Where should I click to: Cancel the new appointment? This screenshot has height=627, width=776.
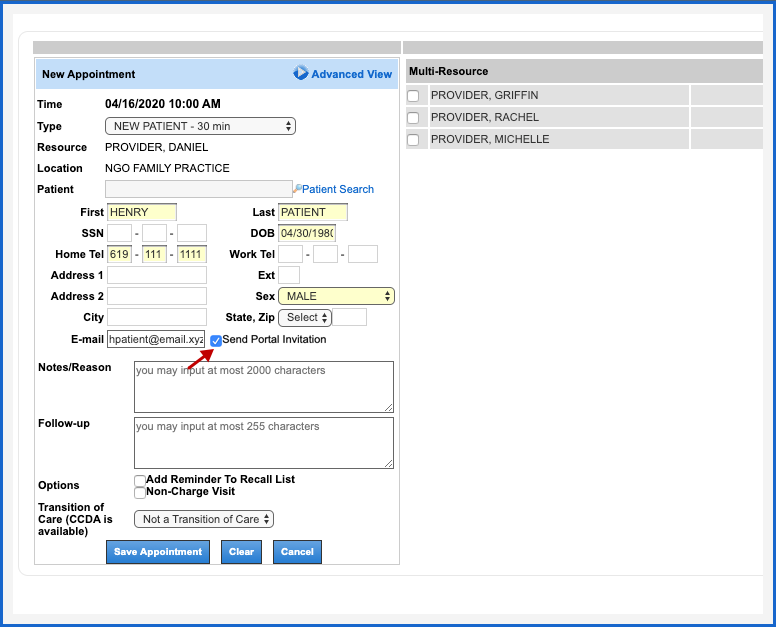click(297, 551)
